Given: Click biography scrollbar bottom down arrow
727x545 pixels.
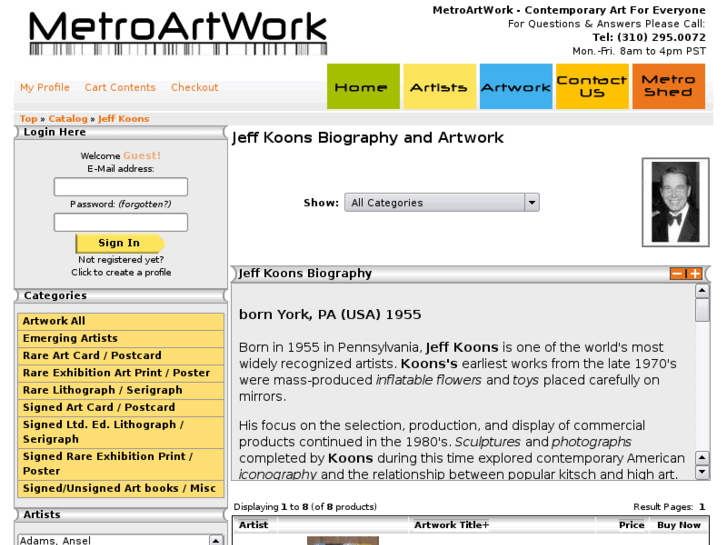Looking at the screenshot, I should pos(702,472).
